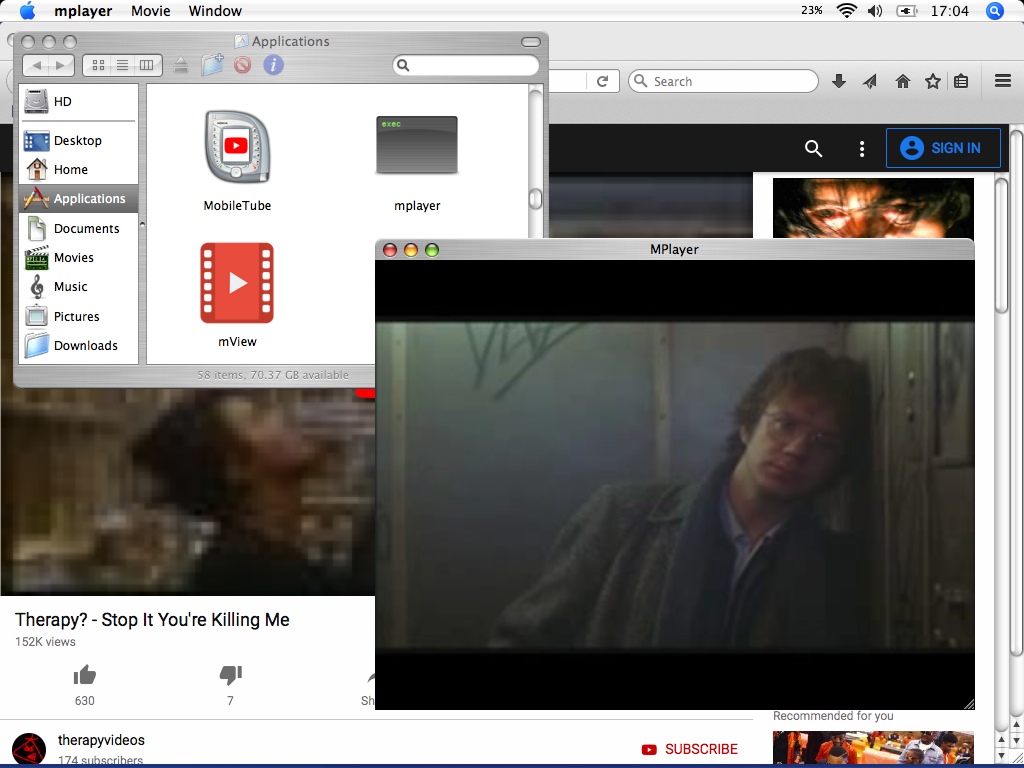Select Music in the sidebar
This screenshot has width=1024, height=768.
79,287
